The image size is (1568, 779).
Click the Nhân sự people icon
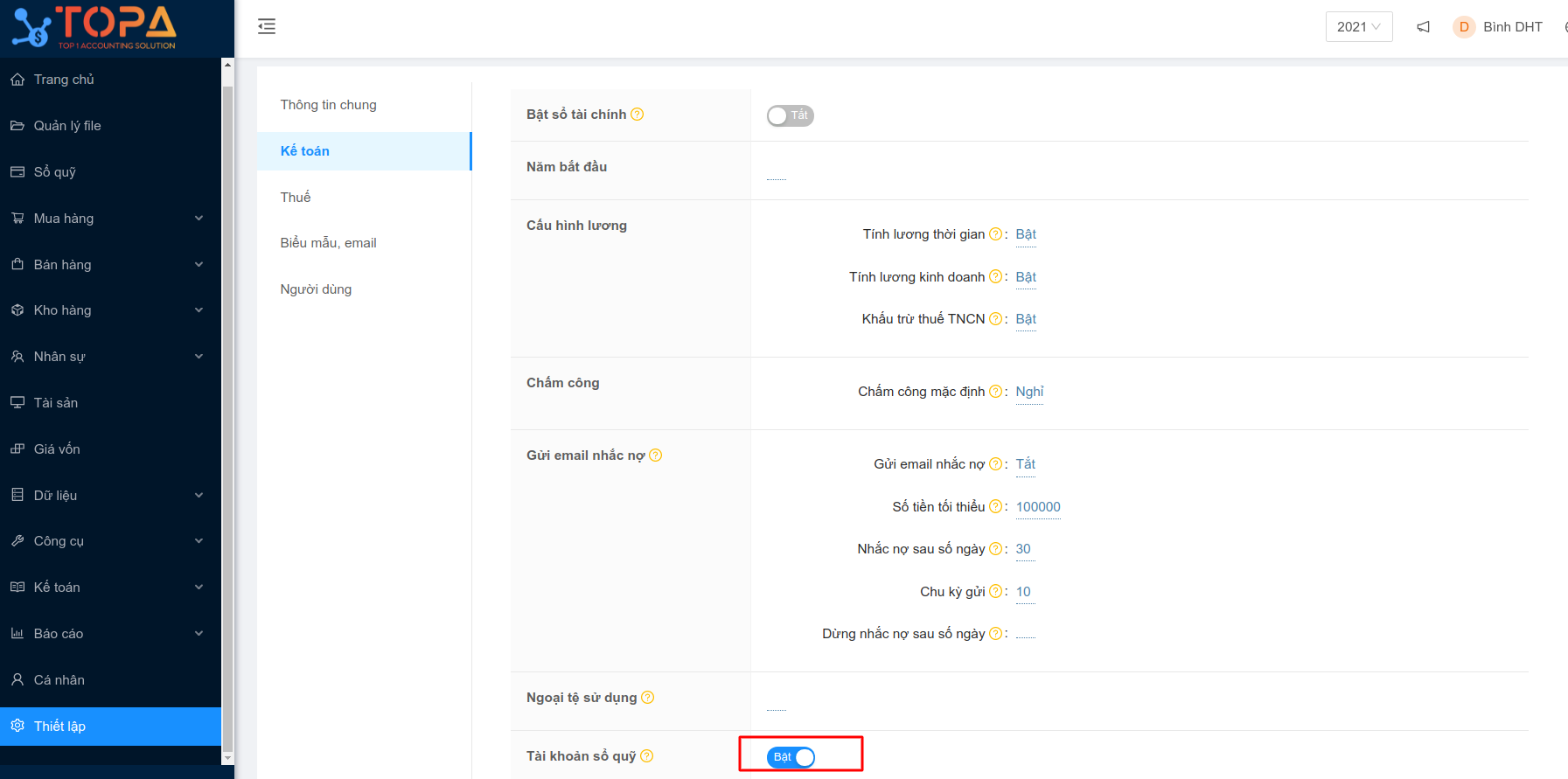pos(17,357)
